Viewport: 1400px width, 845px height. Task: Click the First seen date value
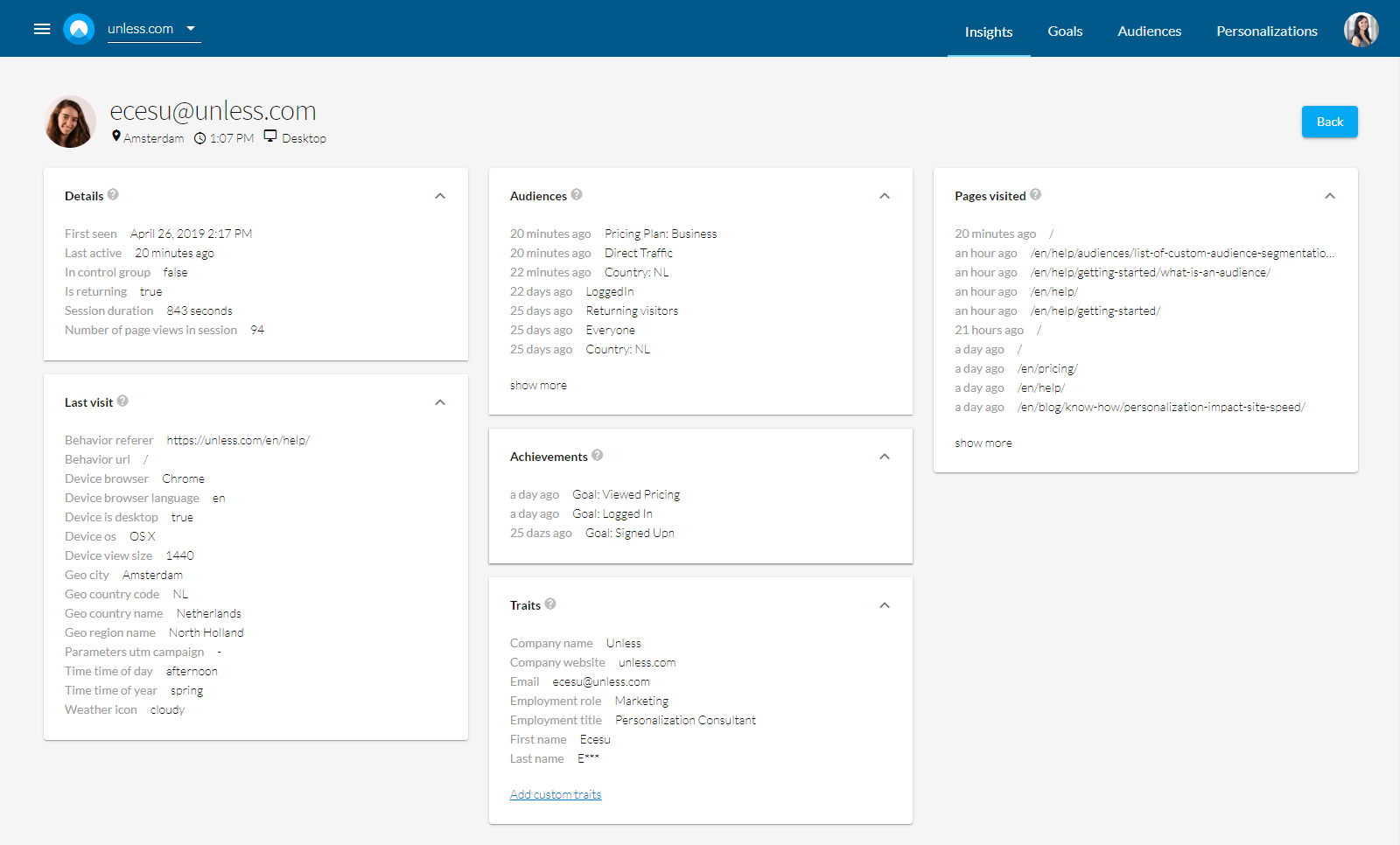(x=191, y=234)
